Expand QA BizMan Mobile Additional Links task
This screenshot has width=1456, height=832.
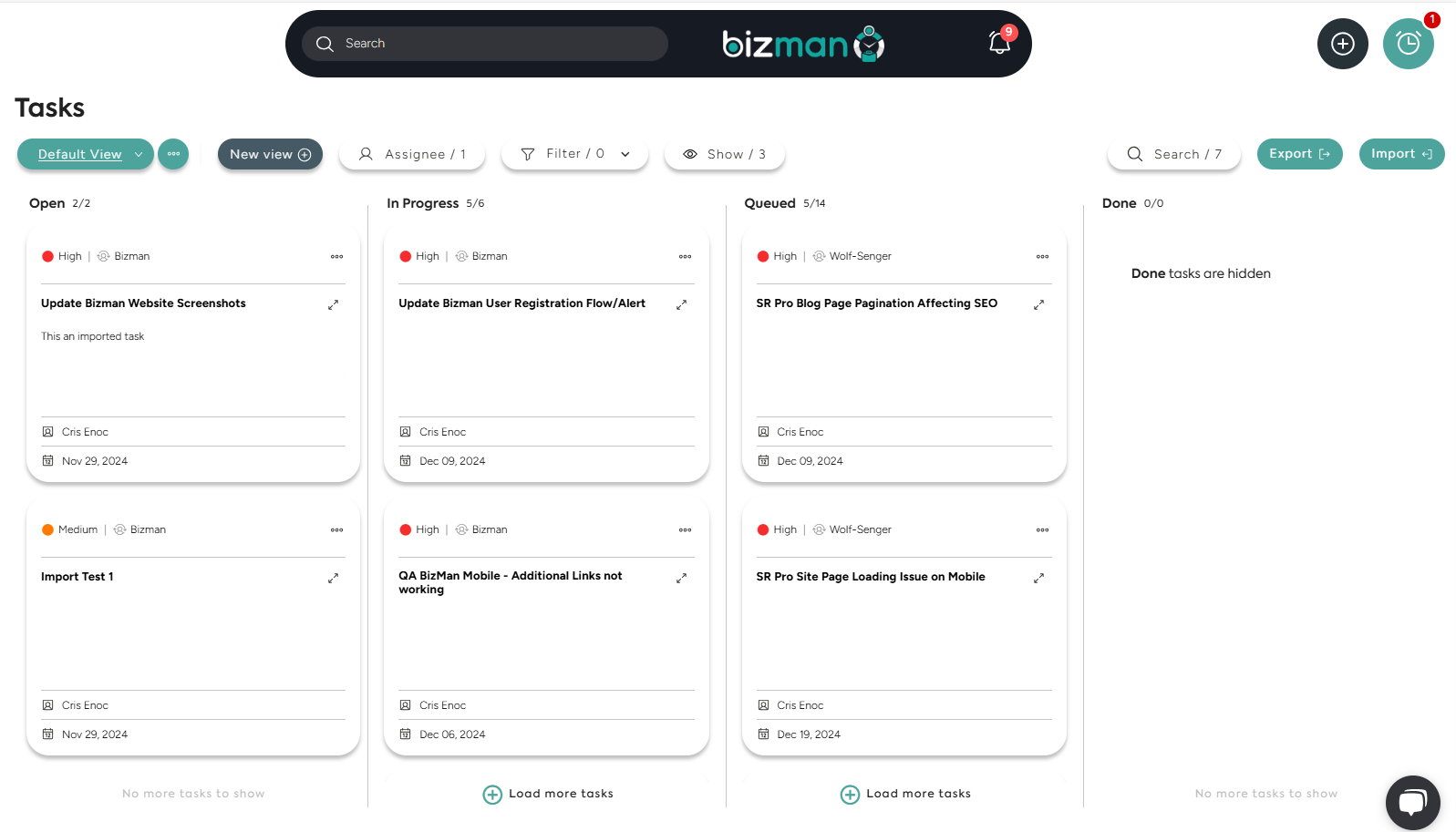681,579
